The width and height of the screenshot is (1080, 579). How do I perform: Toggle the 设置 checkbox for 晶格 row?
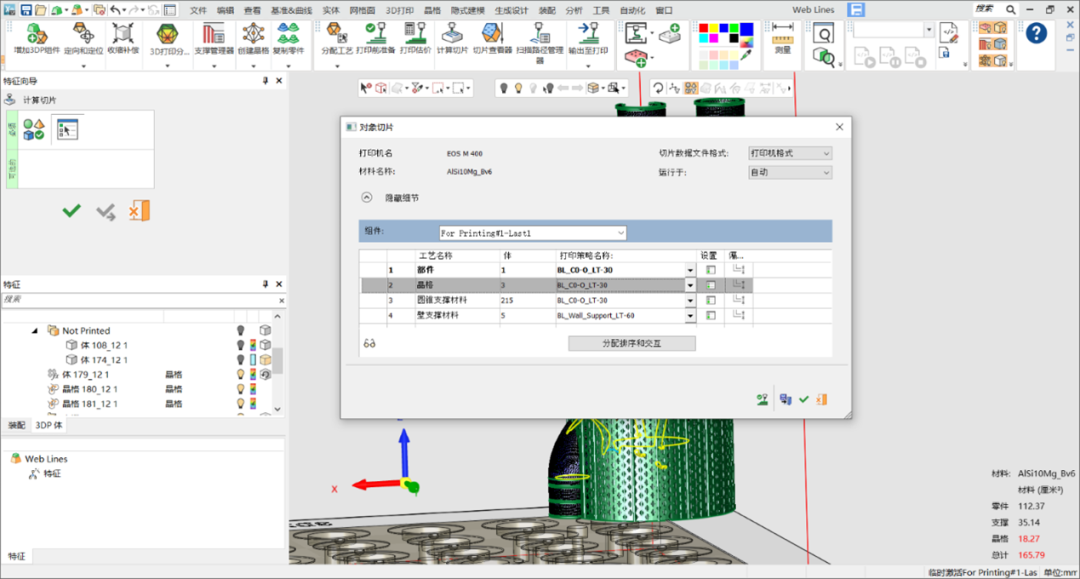711,285
